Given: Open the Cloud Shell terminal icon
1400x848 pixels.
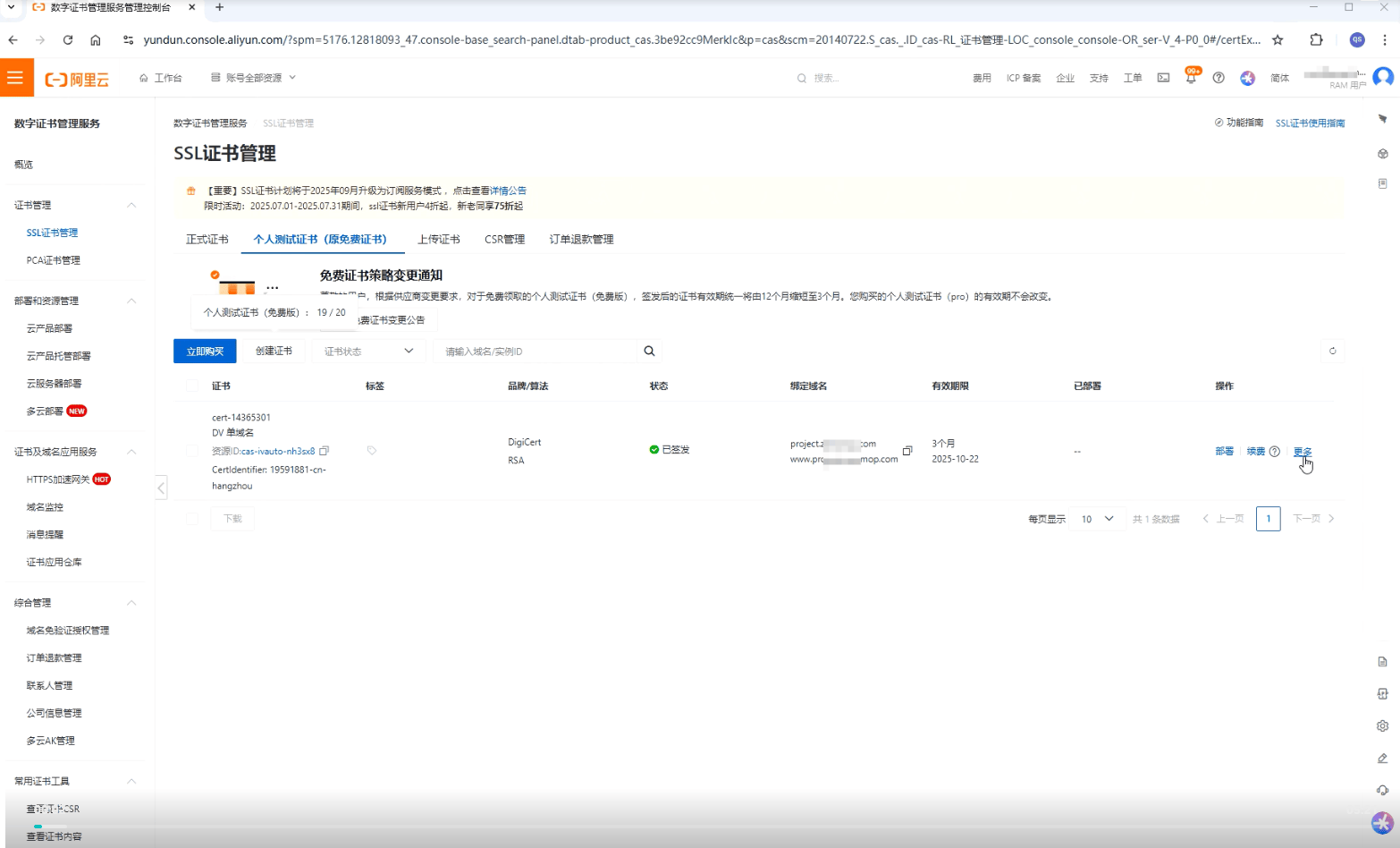Looking at the screenshot, I should click(1163, 78).
